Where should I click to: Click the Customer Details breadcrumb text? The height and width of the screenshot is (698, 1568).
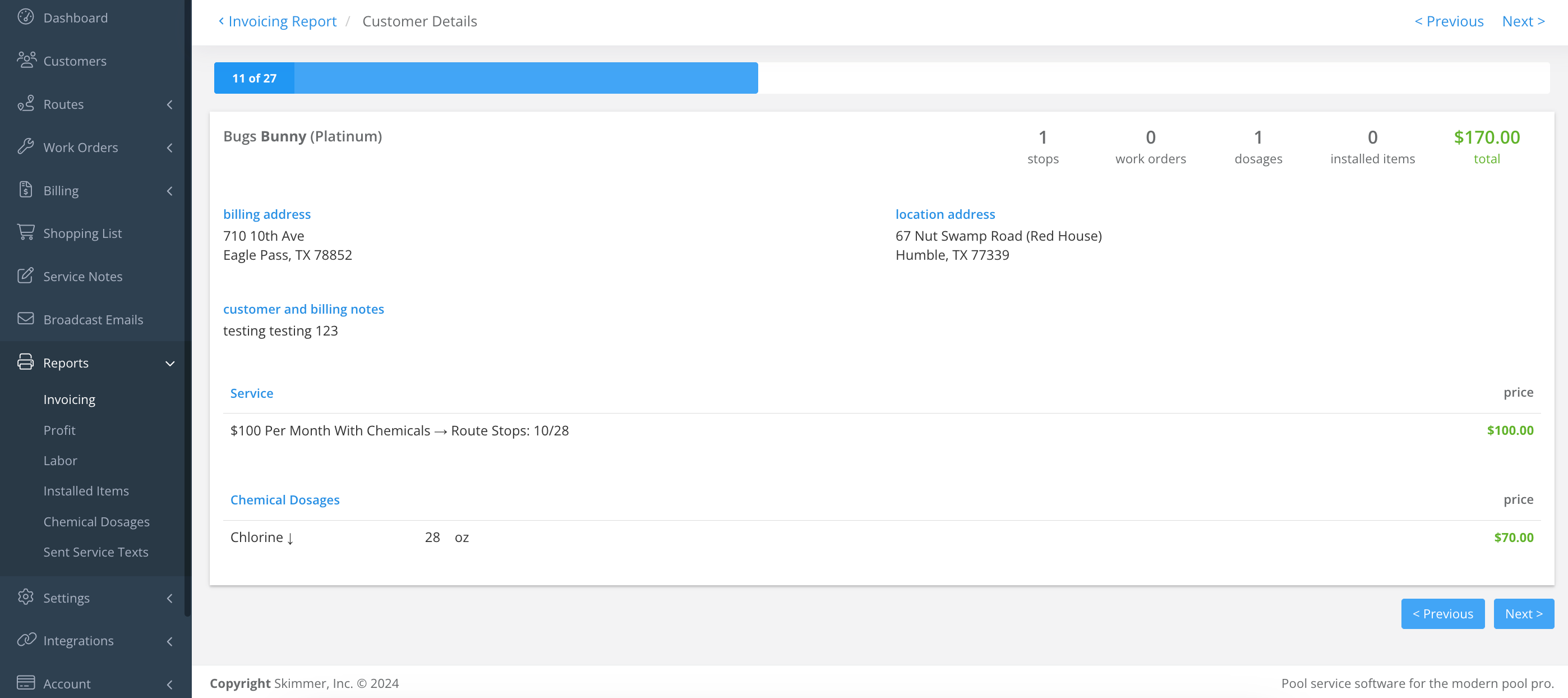click(419, 21)
